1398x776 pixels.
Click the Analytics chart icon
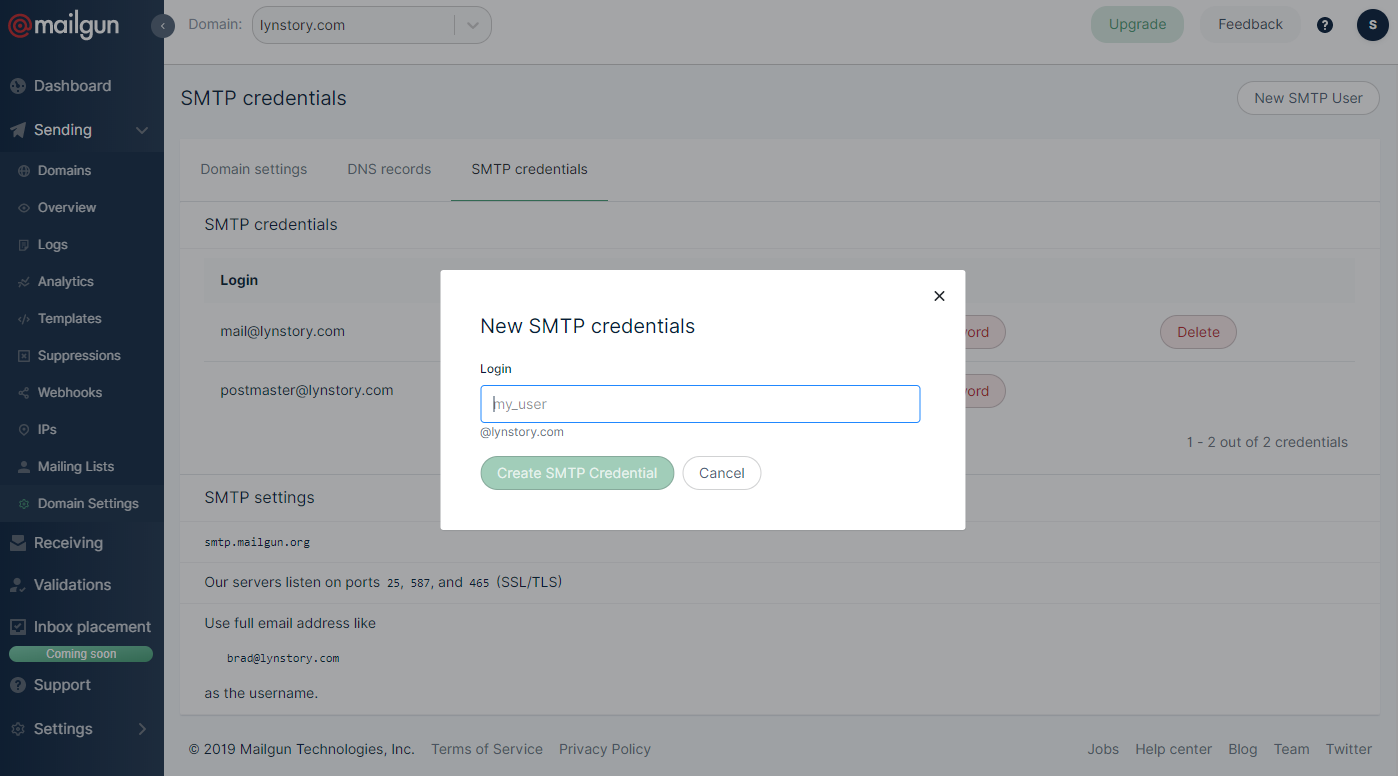pyautogui.click(x=24, y=282)
